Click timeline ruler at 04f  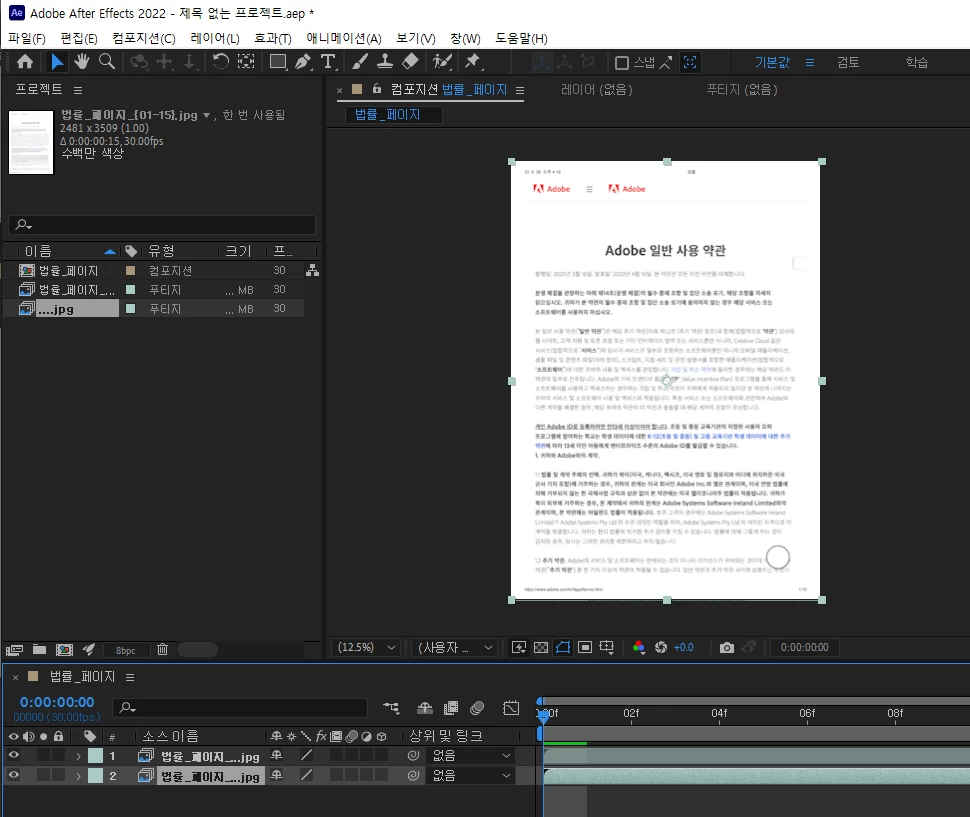tap(719, 713)
